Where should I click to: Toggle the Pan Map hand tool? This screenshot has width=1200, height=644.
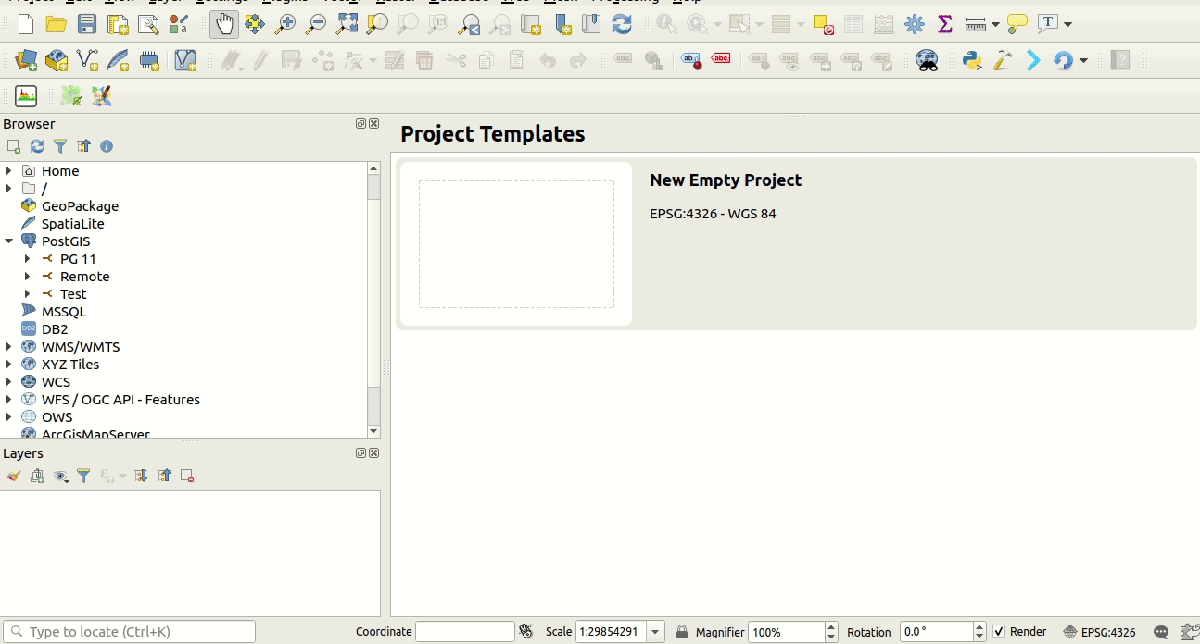pyautogui.click(x=224, y=24)
